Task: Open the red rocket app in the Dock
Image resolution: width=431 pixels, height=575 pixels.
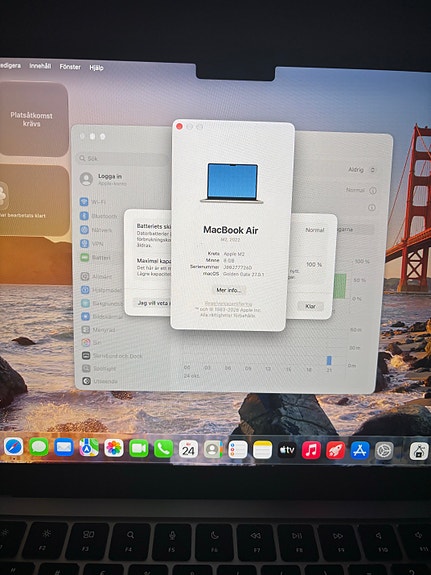Action: [x=335, y=451]
